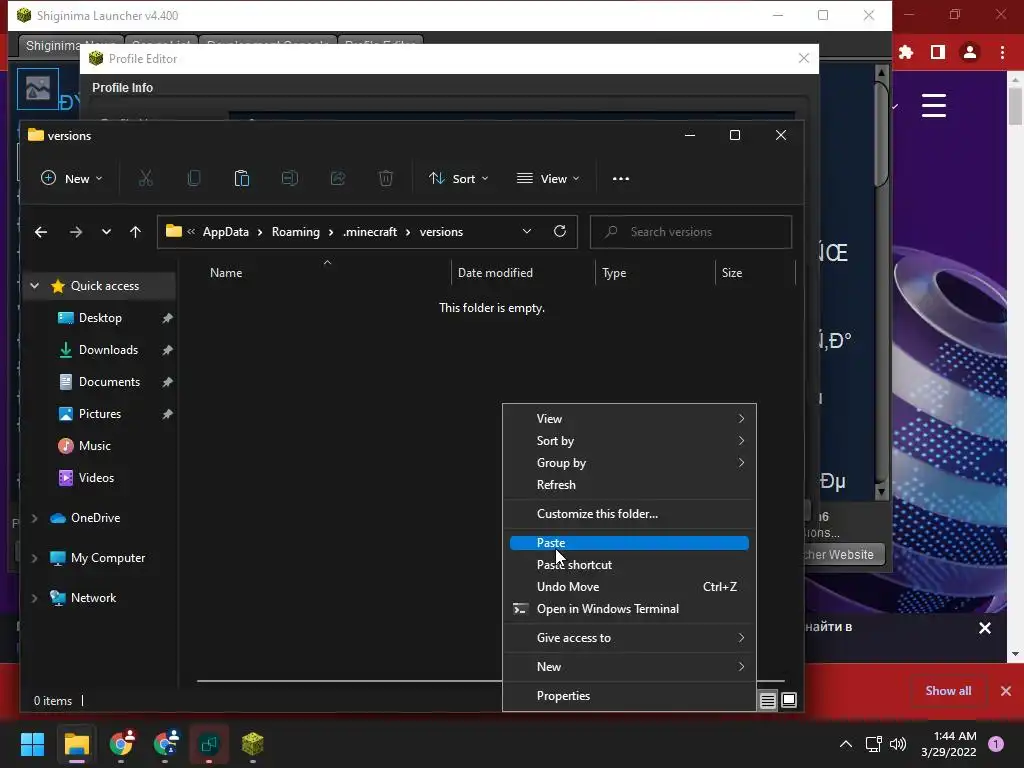Click the volume speaker tray icon
Image resolution: width=1024 pixels, height=768 pixels.
coord(898,744)
